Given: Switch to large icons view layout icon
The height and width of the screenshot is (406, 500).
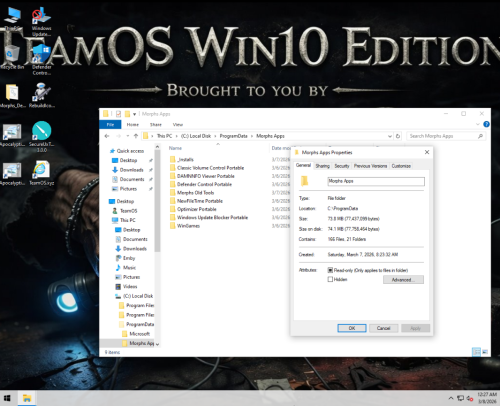Looking at the screenshot, I should pyautogui.click(x=485, y=352).
